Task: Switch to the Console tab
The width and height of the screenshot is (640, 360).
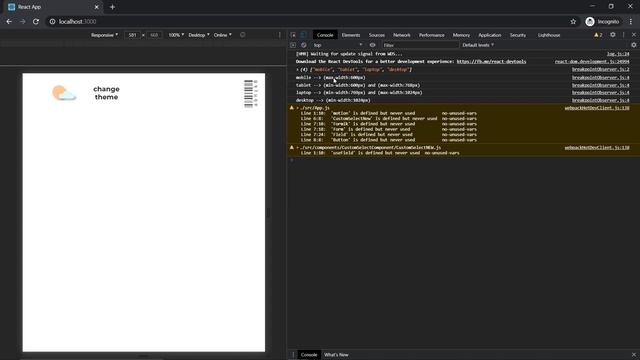Action: [325, 35]
